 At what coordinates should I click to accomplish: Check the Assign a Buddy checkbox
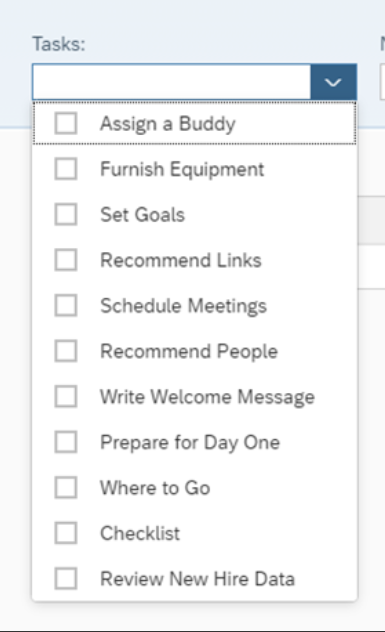(x=66, y=123)
